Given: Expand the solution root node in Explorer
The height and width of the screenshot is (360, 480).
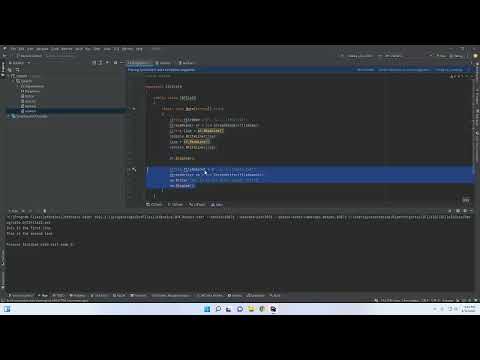Looking at the screenshot, I should pos(8,76).
